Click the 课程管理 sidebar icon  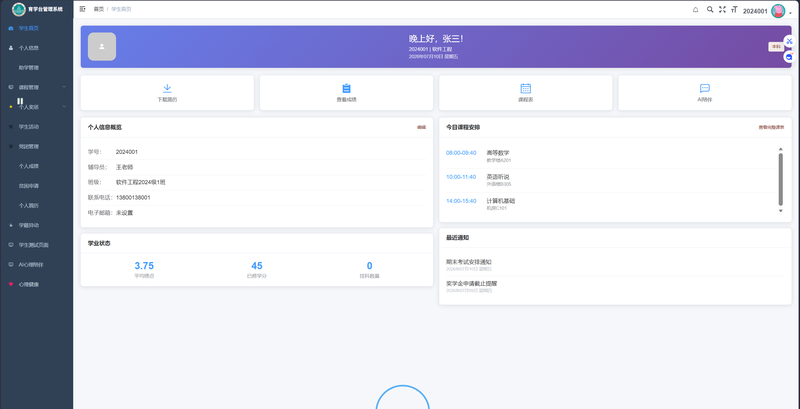[x=11, y=87]
